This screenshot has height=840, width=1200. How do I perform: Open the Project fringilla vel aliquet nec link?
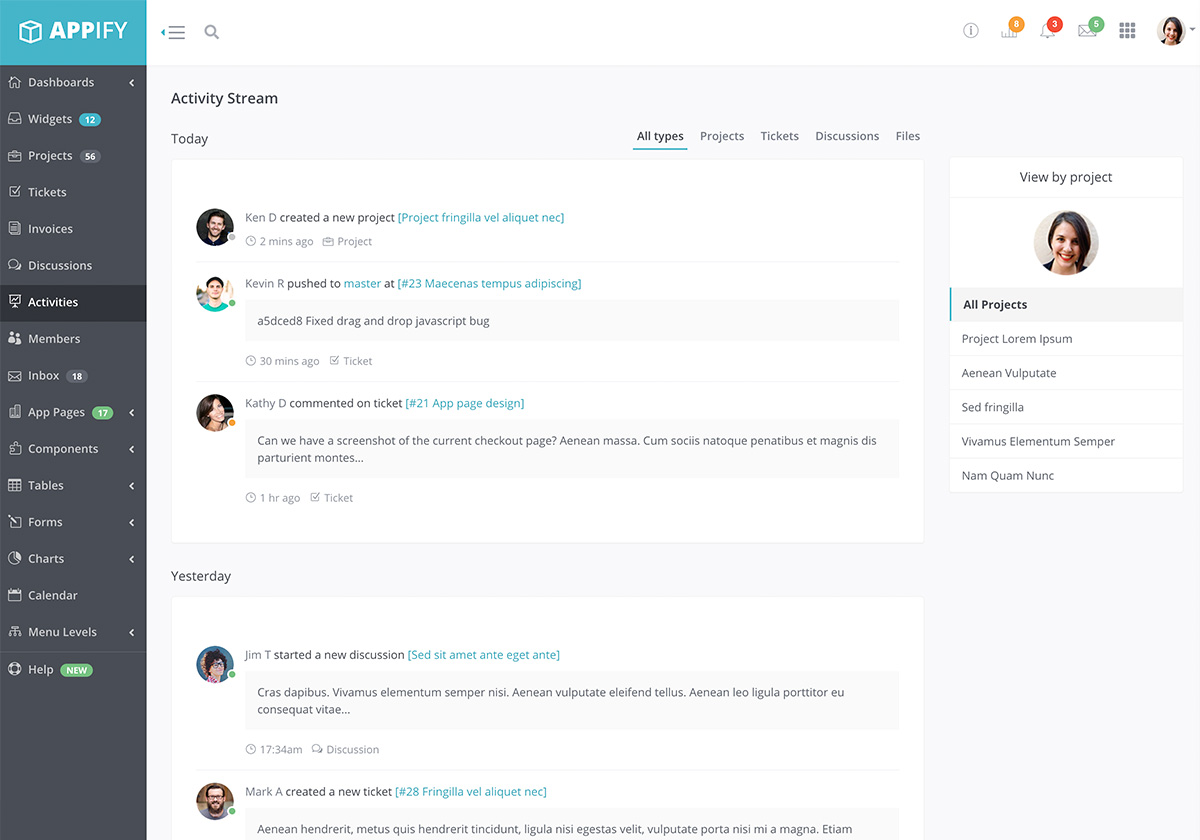(x=481, y=218)
